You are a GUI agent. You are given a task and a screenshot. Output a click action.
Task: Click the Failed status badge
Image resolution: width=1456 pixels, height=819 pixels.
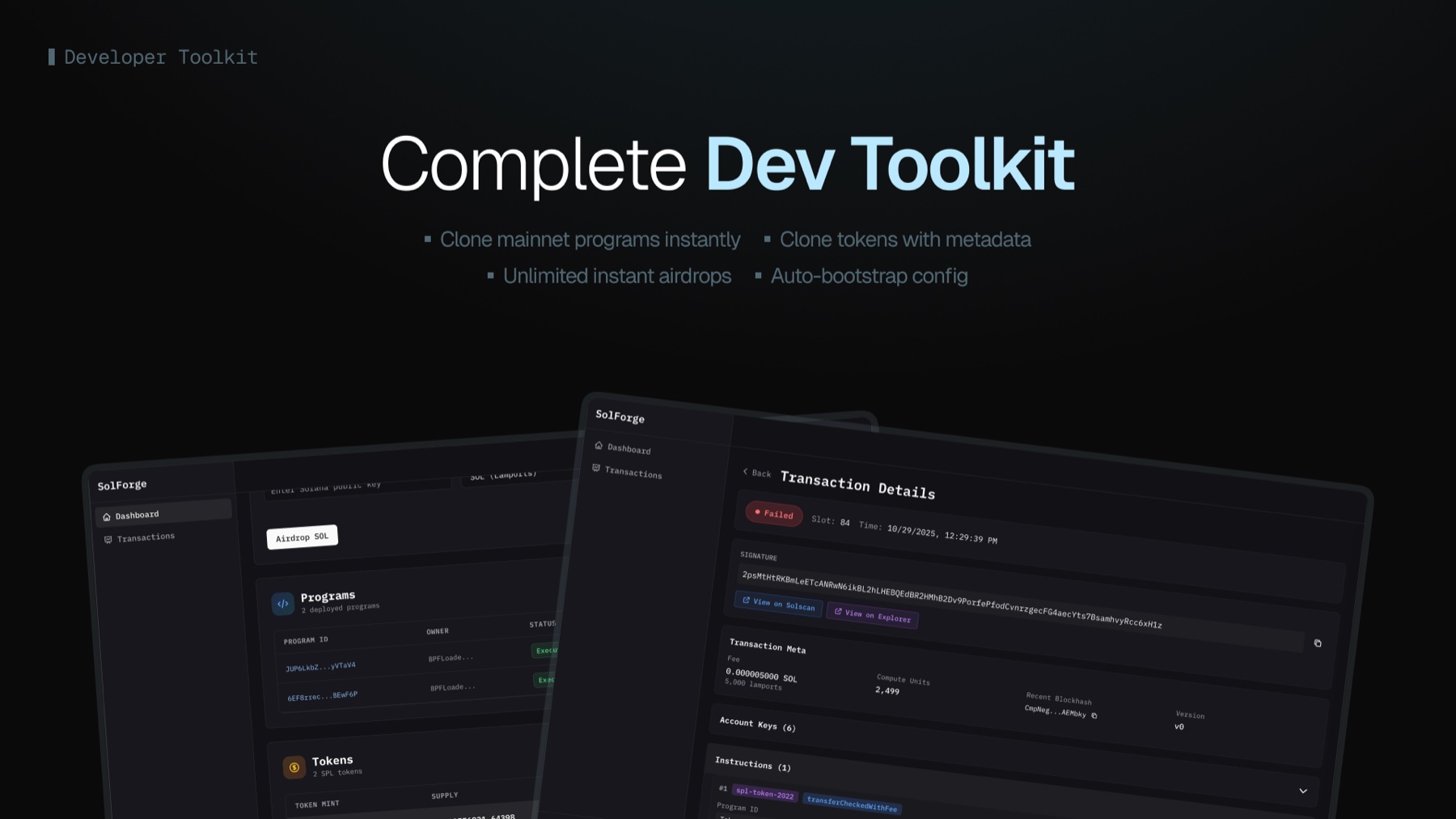[774, 514]
